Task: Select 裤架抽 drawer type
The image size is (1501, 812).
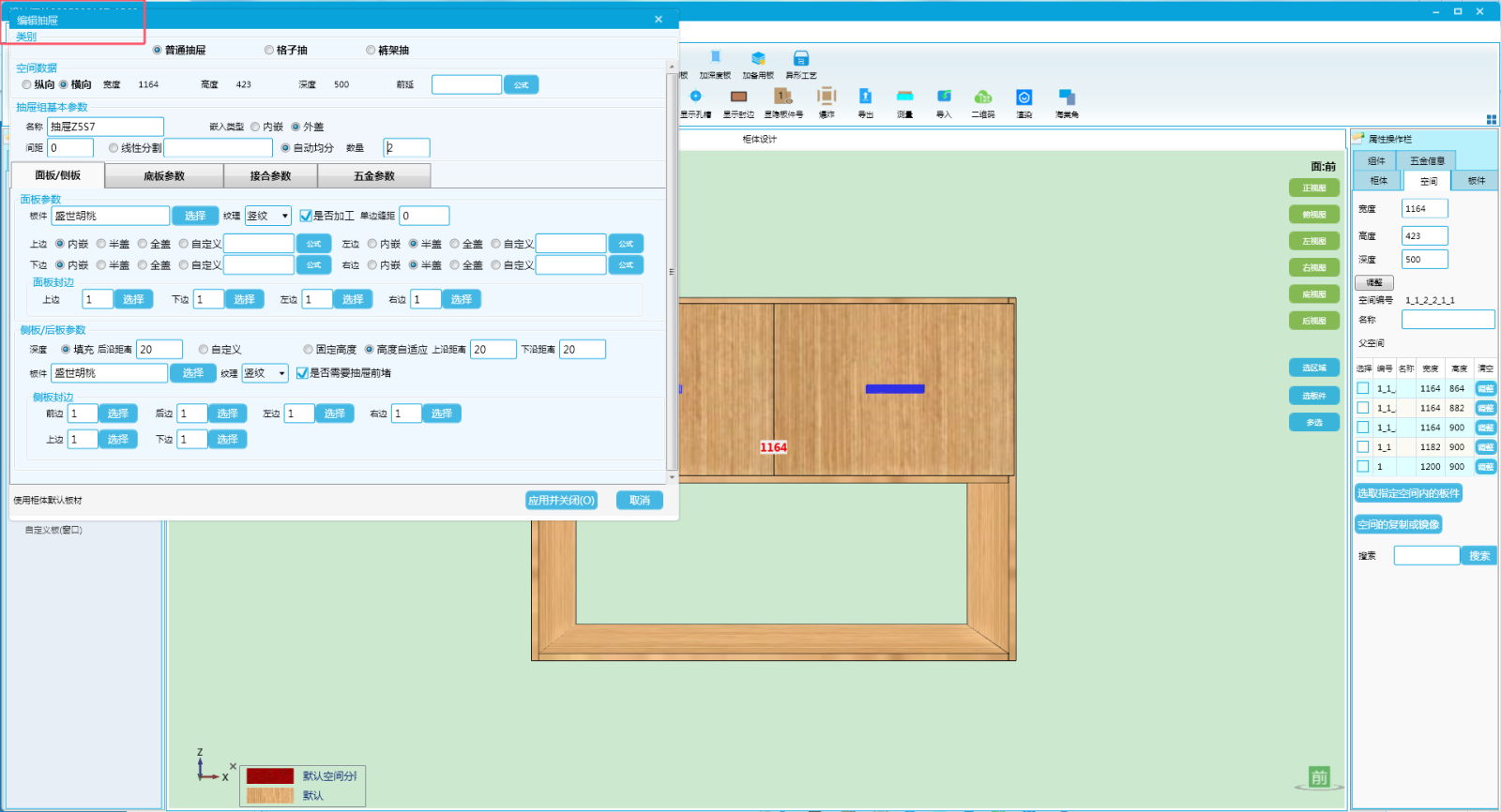Action: coord(371,51)
